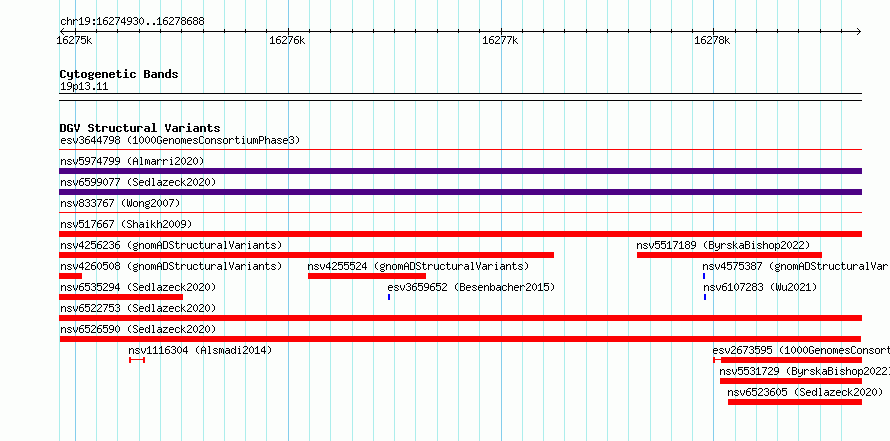Click the esv3644798 1000GenomesConsortiumPhase3 label
Screen dimensions: 890x441
[x=180, y=140]
